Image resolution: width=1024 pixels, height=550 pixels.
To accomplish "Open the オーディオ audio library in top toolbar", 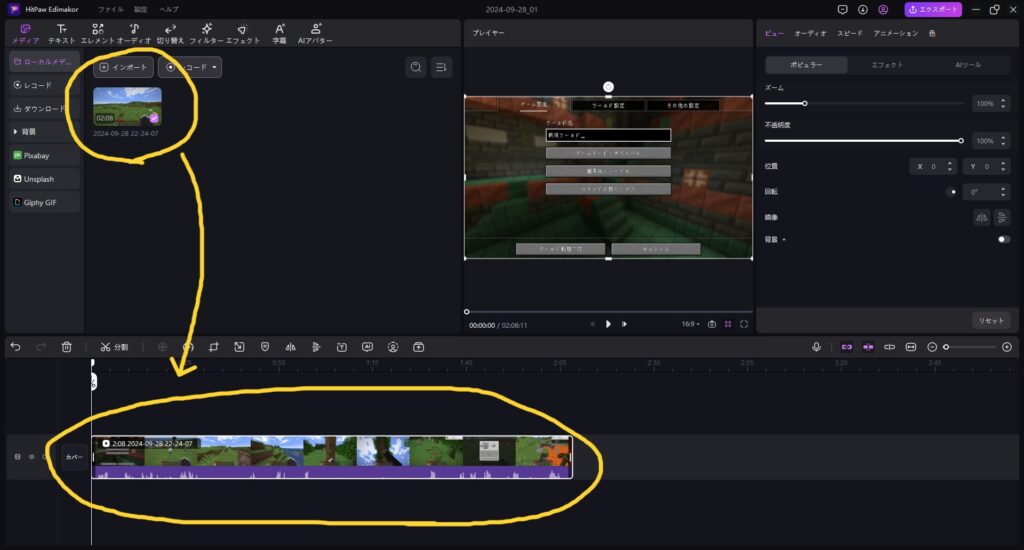I will pyautogui.click(x=134, y=34).
